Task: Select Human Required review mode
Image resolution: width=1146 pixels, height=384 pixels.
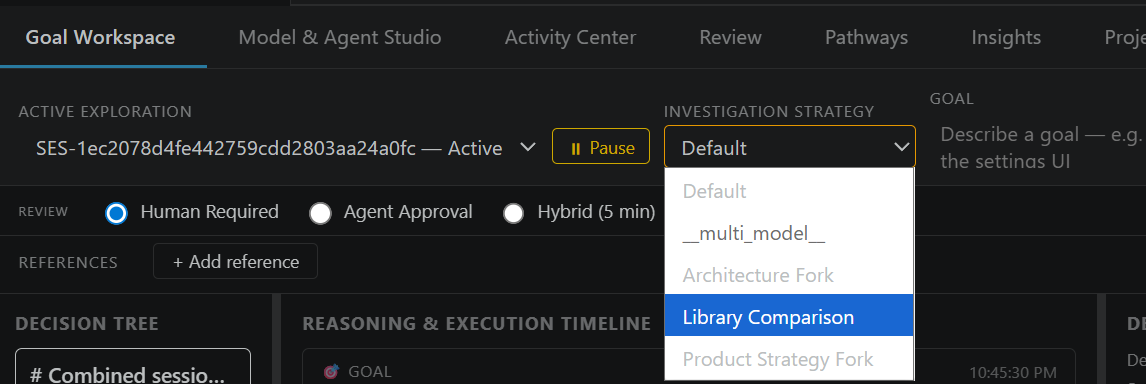Action: 116,213
